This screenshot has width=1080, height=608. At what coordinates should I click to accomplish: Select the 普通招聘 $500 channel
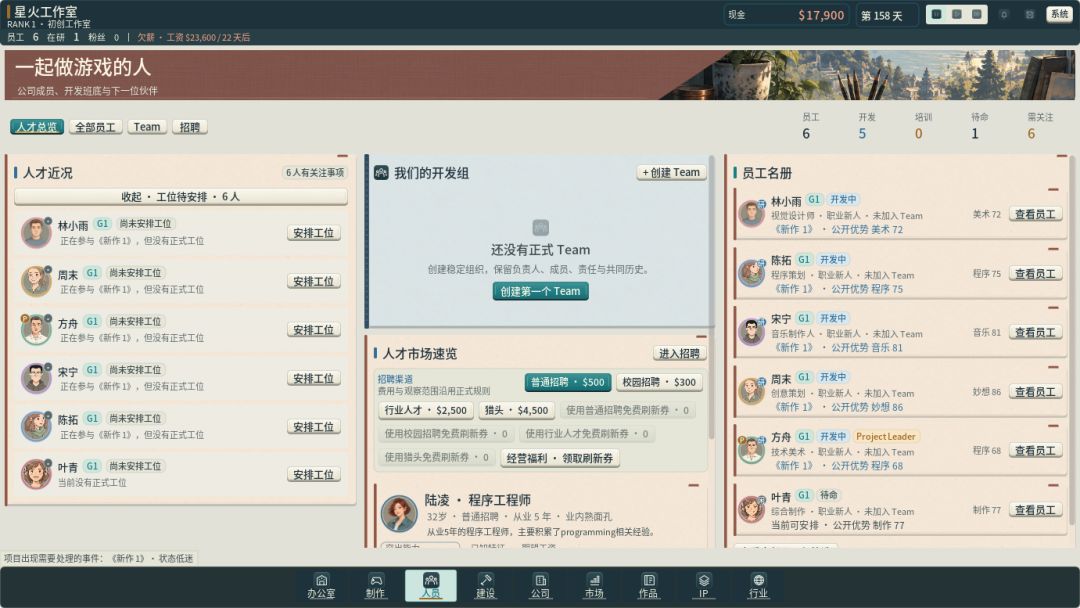pyautogui.click(x=568, y=382)
